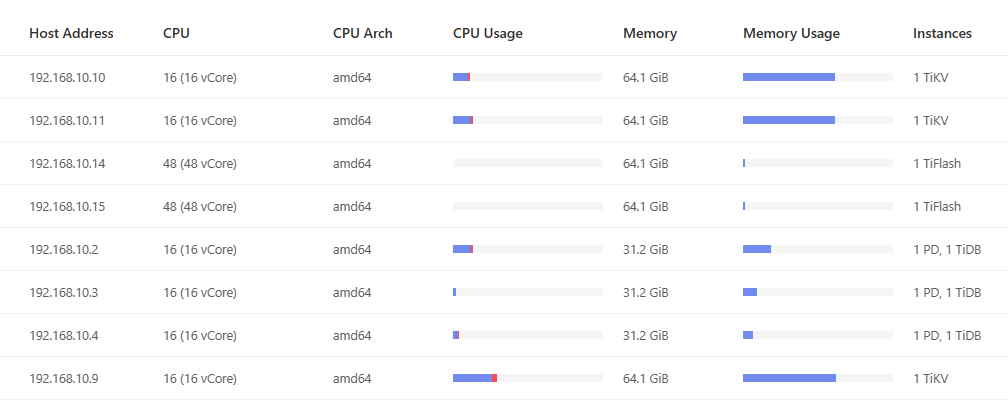Click the Memory Usage column header
This screenshot has width=1008, height=416.
(x=791, y=33)
